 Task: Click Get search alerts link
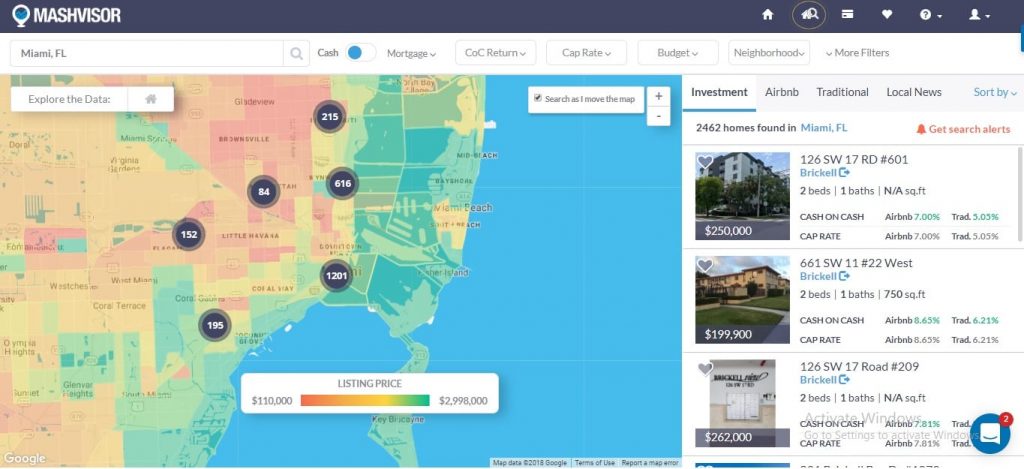[x=963, y=129]
